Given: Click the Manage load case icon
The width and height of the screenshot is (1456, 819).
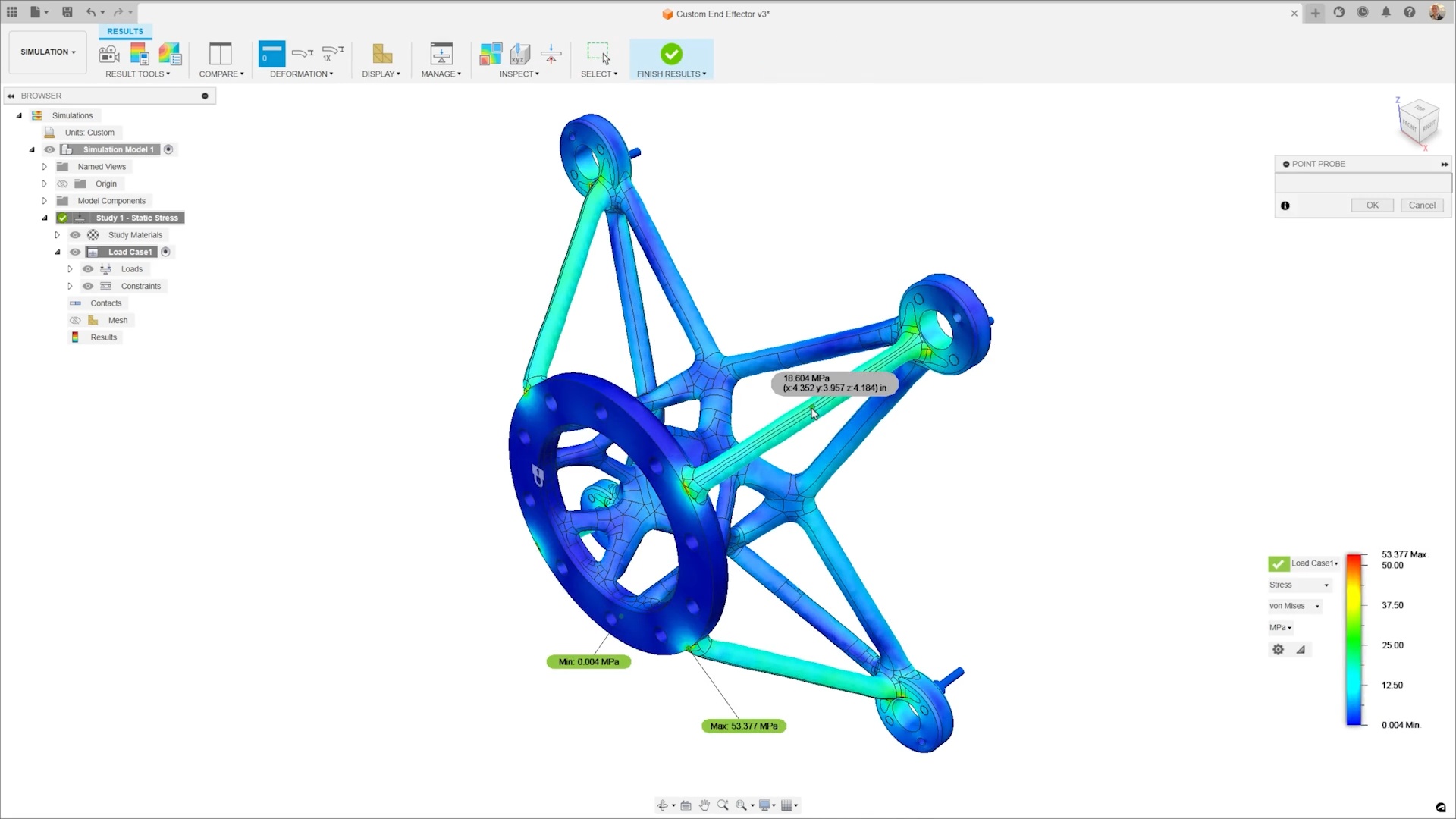Looking at the screenshot, I should coord(441,54).
